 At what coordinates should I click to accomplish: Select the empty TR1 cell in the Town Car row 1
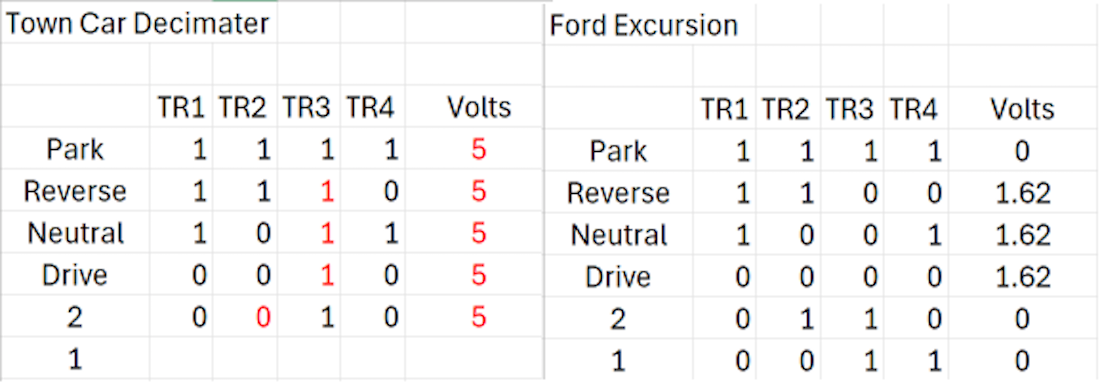181,359
